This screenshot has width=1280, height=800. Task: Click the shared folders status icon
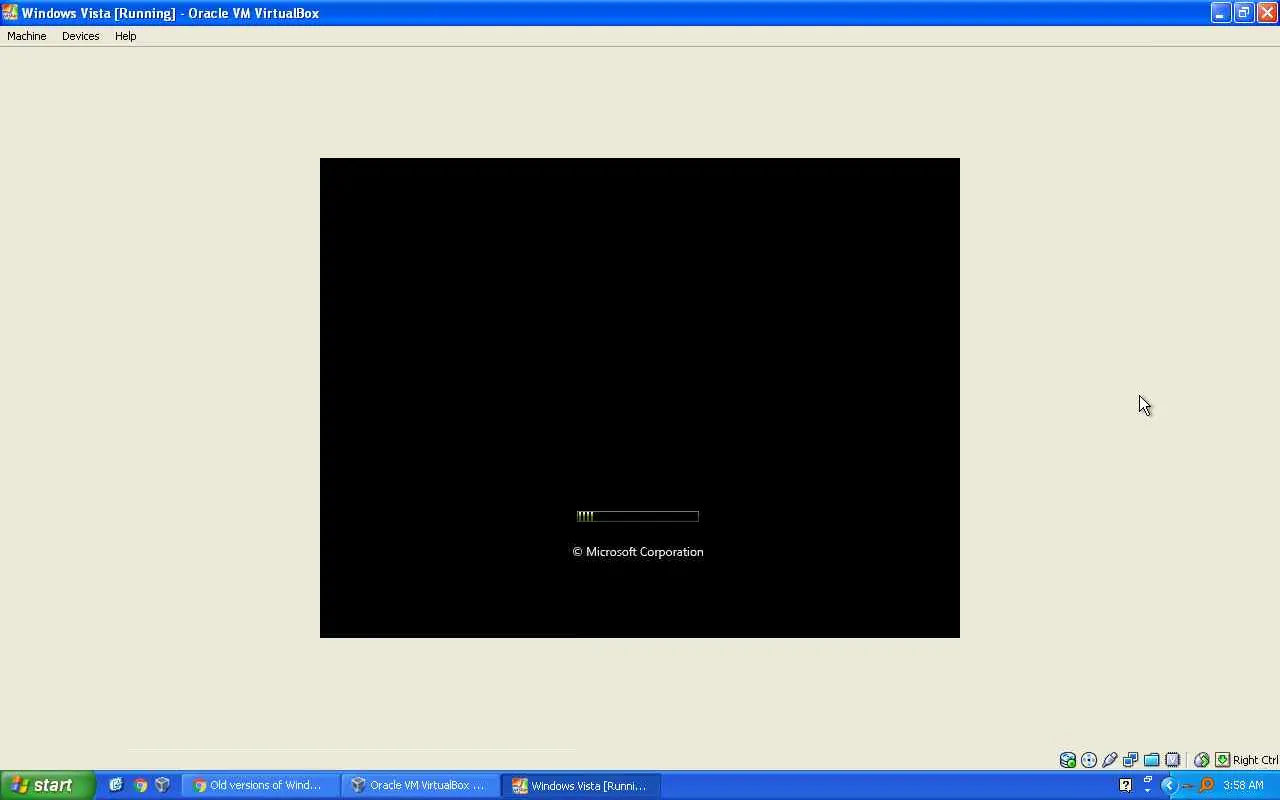[1152, 760]
